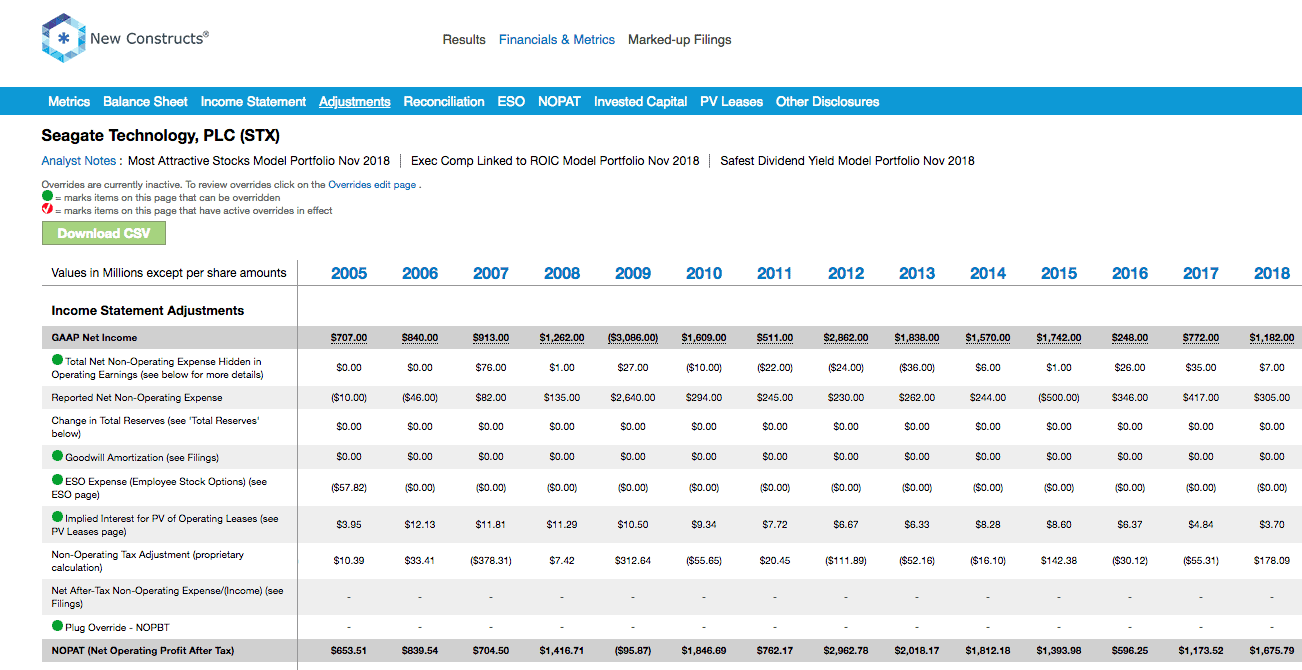Viewport: 1302px width, 670px height.
Task: Click the 2013 year column header
Action: pos(917,273)
